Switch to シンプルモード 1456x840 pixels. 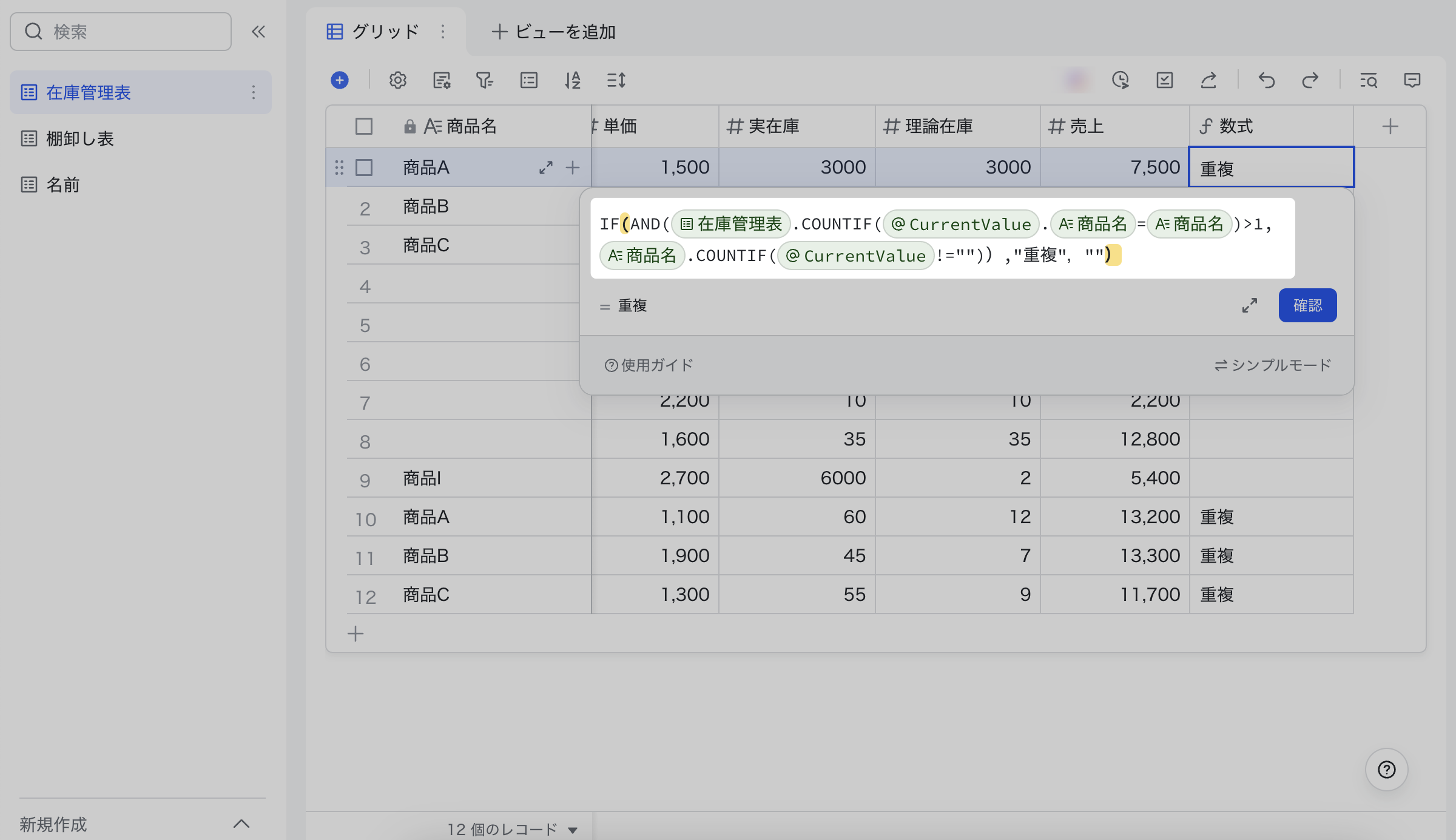(x=1273, y=365)
